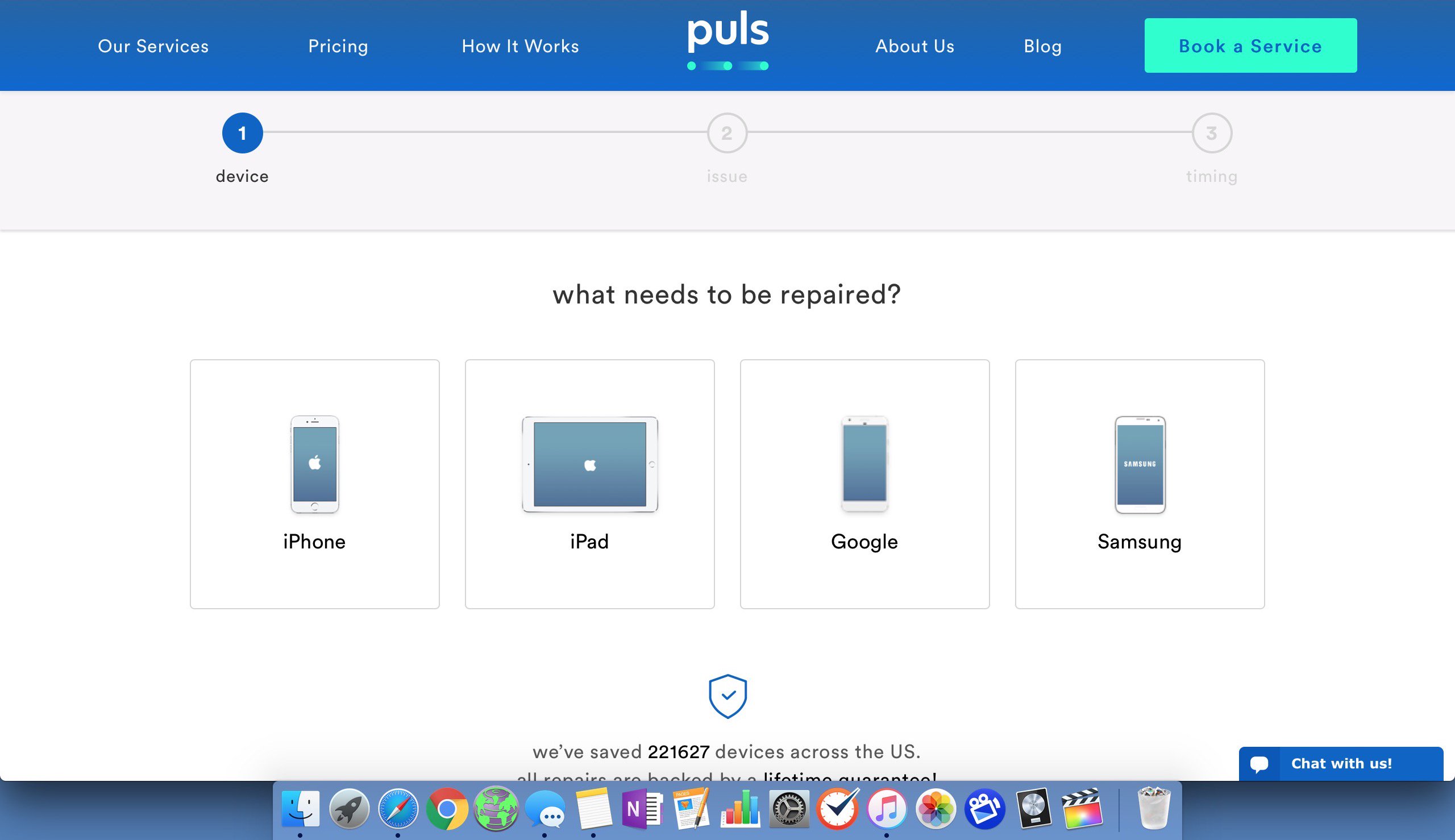1455x840 pixels.
Task: Click the chat bubble icon
Action: (x=1259, y=764)
